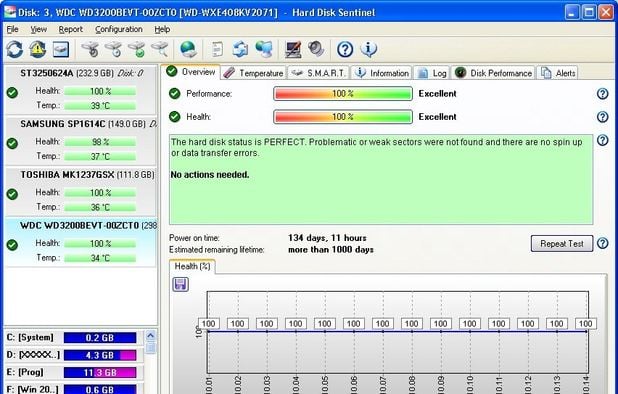The width and height of the screenshot is (618, 394).
Task: Open the S.M.A.R.T. tab
Action: (318, 73)
